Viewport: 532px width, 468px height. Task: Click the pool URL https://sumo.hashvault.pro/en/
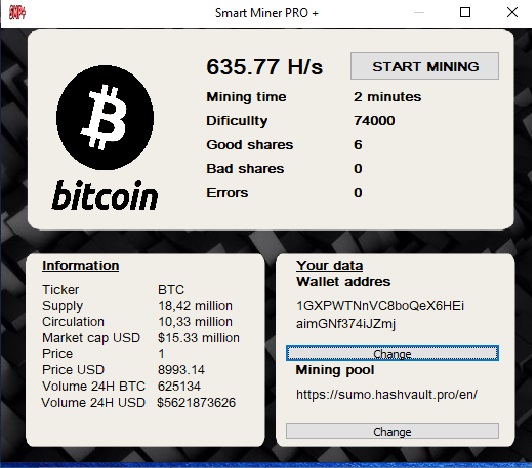[387, 395]
